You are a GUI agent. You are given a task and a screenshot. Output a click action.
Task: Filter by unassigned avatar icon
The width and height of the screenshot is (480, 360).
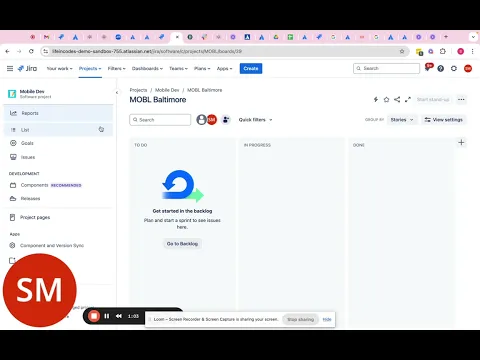click(x=201, y=120)
